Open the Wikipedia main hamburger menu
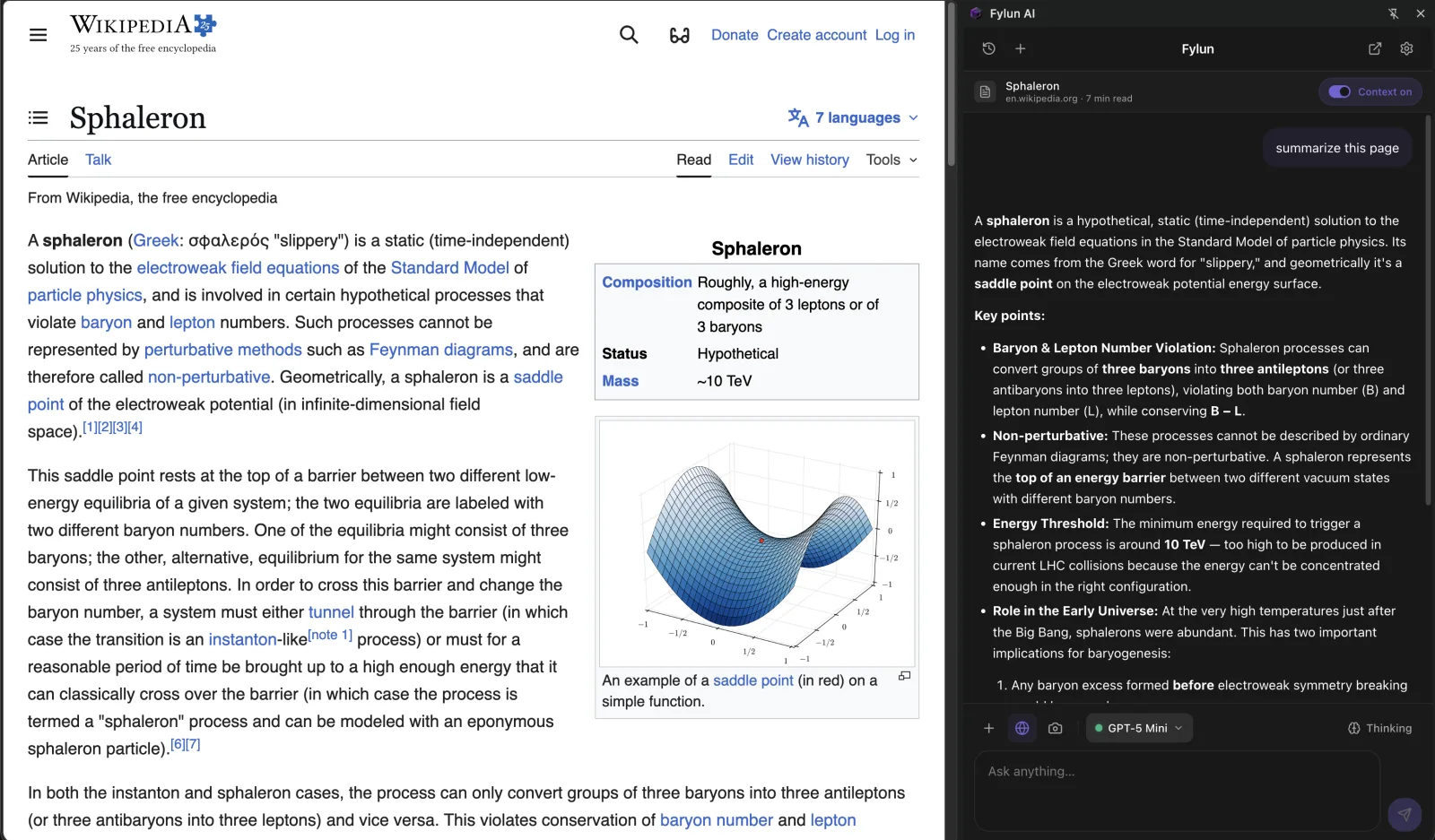Screen dimensions: 1435x840 38,35
